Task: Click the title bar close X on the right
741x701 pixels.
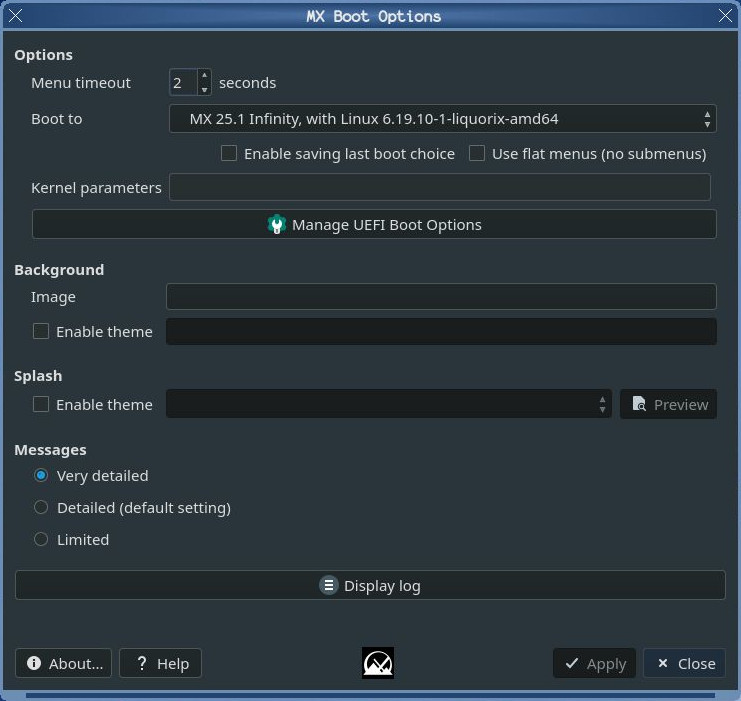Action: click(725, 16)
